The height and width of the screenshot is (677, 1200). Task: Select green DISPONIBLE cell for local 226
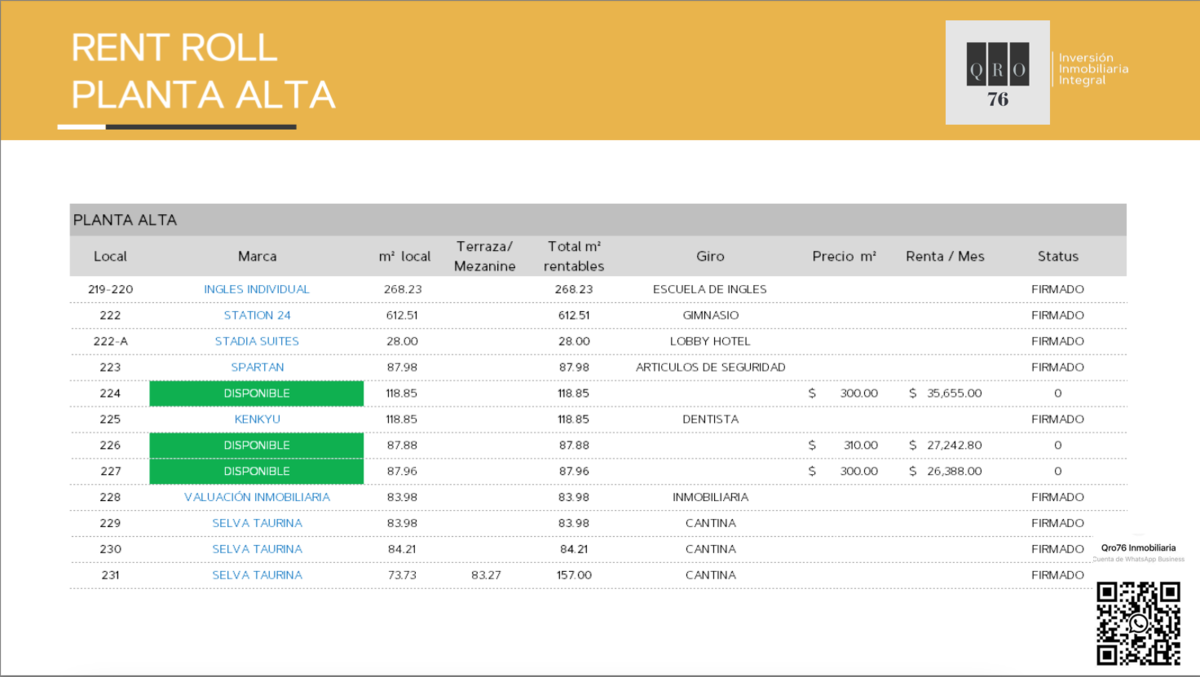pyautogui.click(x=256, y=445)
